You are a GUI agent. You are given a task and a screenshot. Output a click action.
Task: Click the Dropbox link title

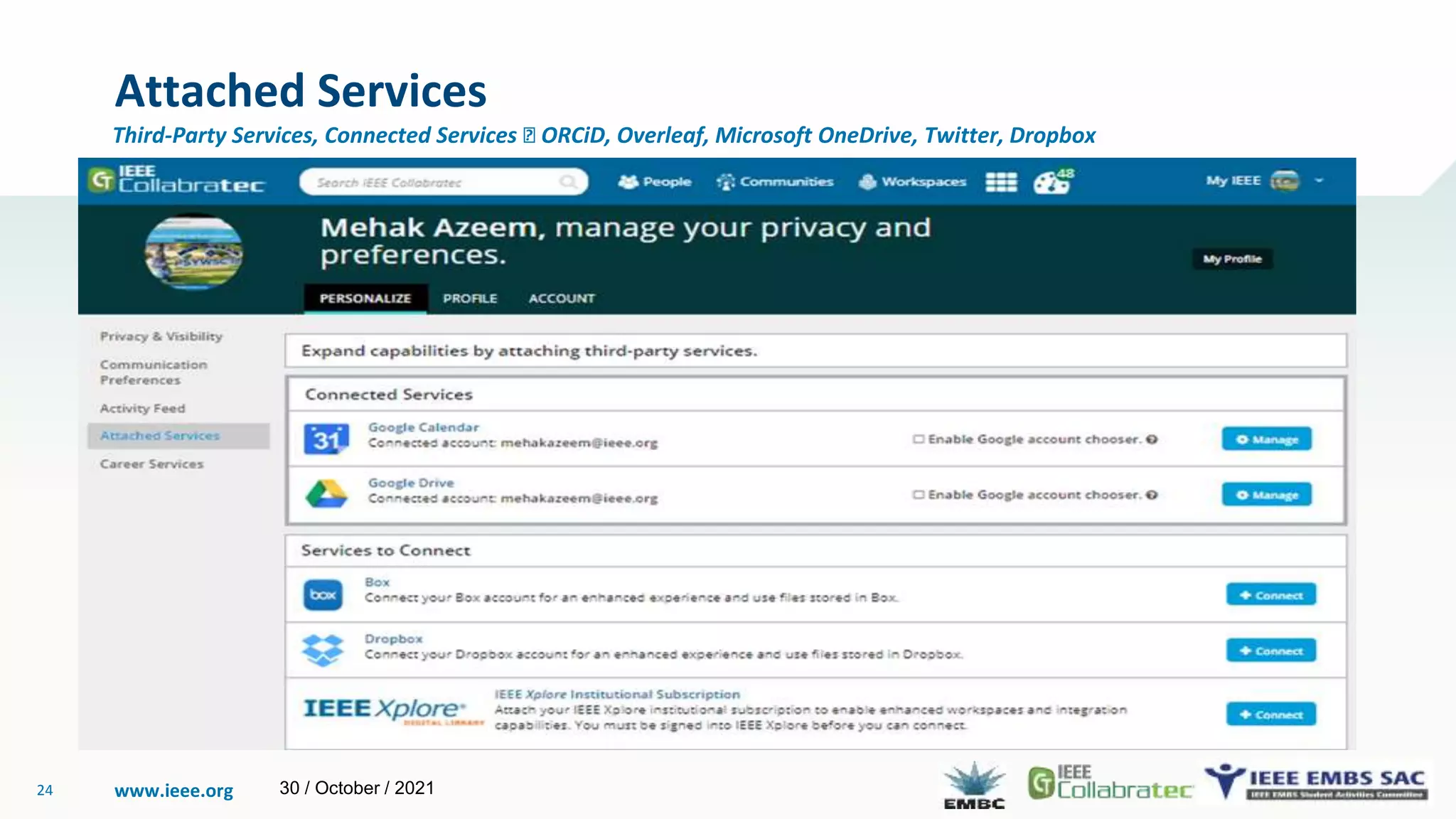[x=394, y=638]
